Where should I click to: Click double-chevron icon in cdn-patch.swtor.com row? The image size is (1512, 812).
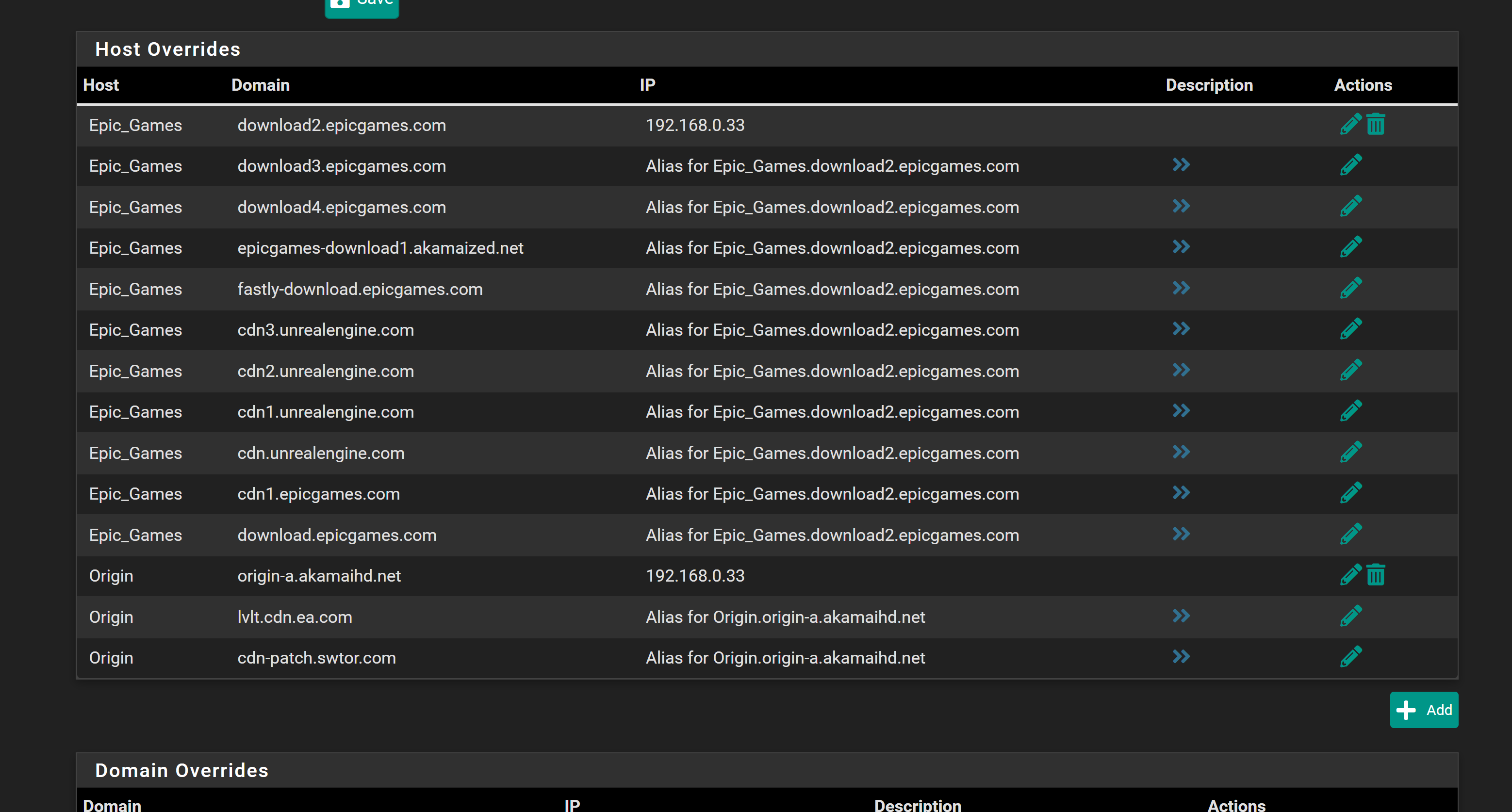click(1181, 656)
